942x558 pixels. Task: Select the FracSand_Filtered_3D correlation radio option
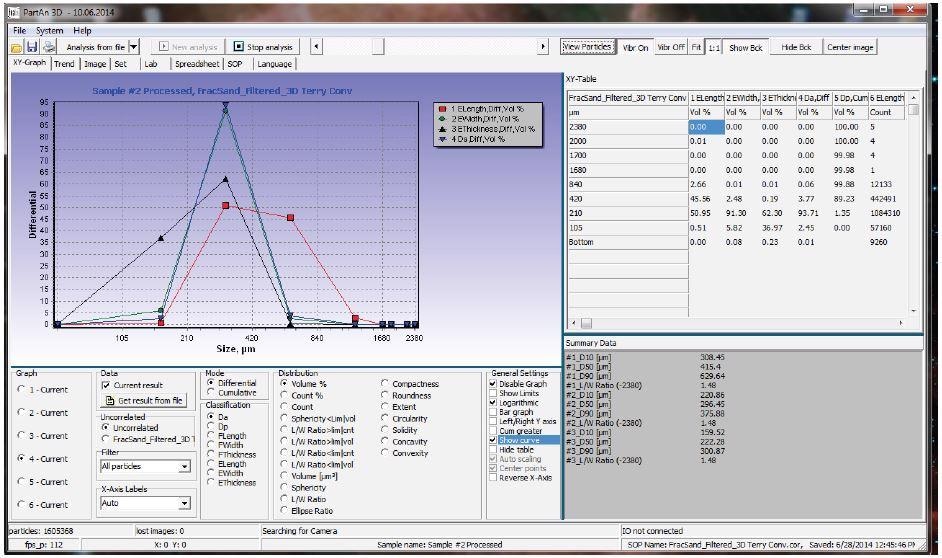(106, 439)
